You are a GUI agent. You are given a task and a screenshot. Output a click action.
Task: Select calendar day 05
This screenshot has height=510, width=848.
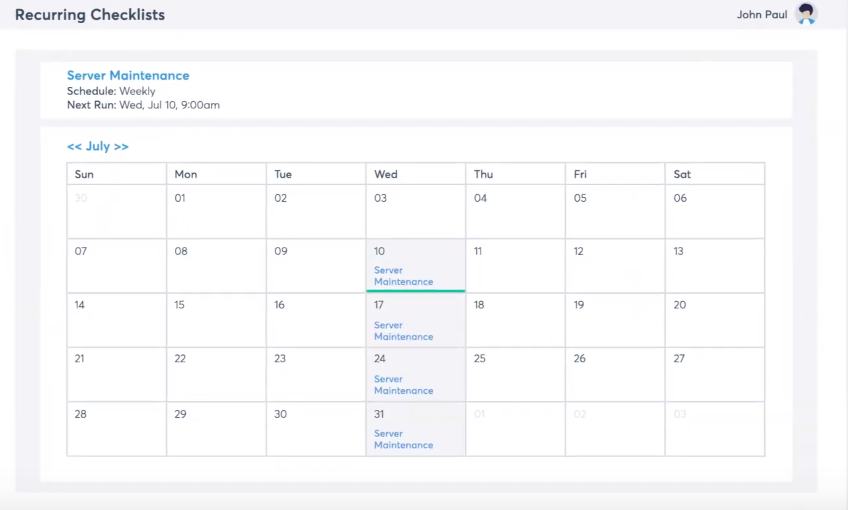point(615,211)
